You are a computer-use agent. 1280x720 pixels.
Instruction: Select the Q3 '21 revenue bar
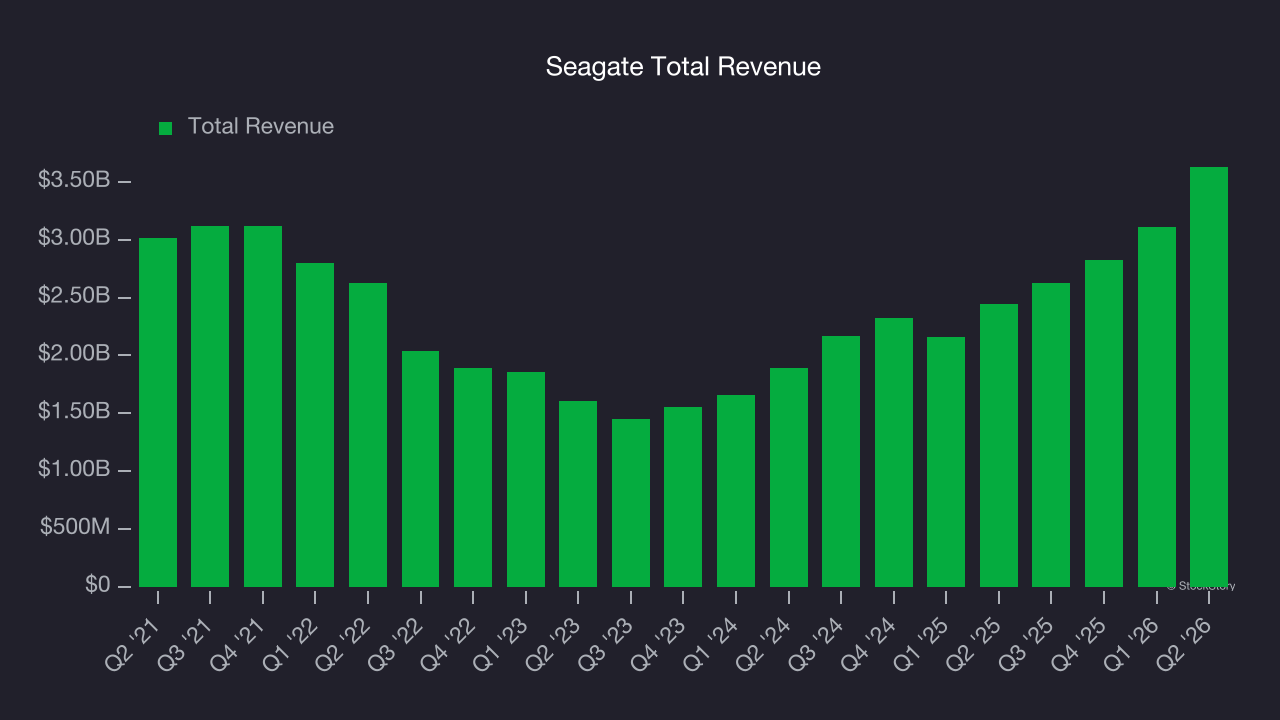tap(210, 406)
